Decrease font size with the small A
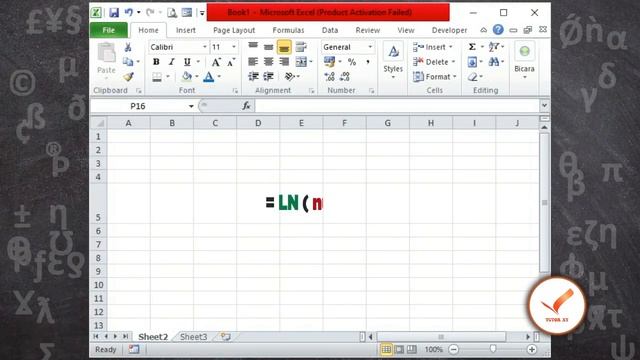 click(x=231, y=62)
